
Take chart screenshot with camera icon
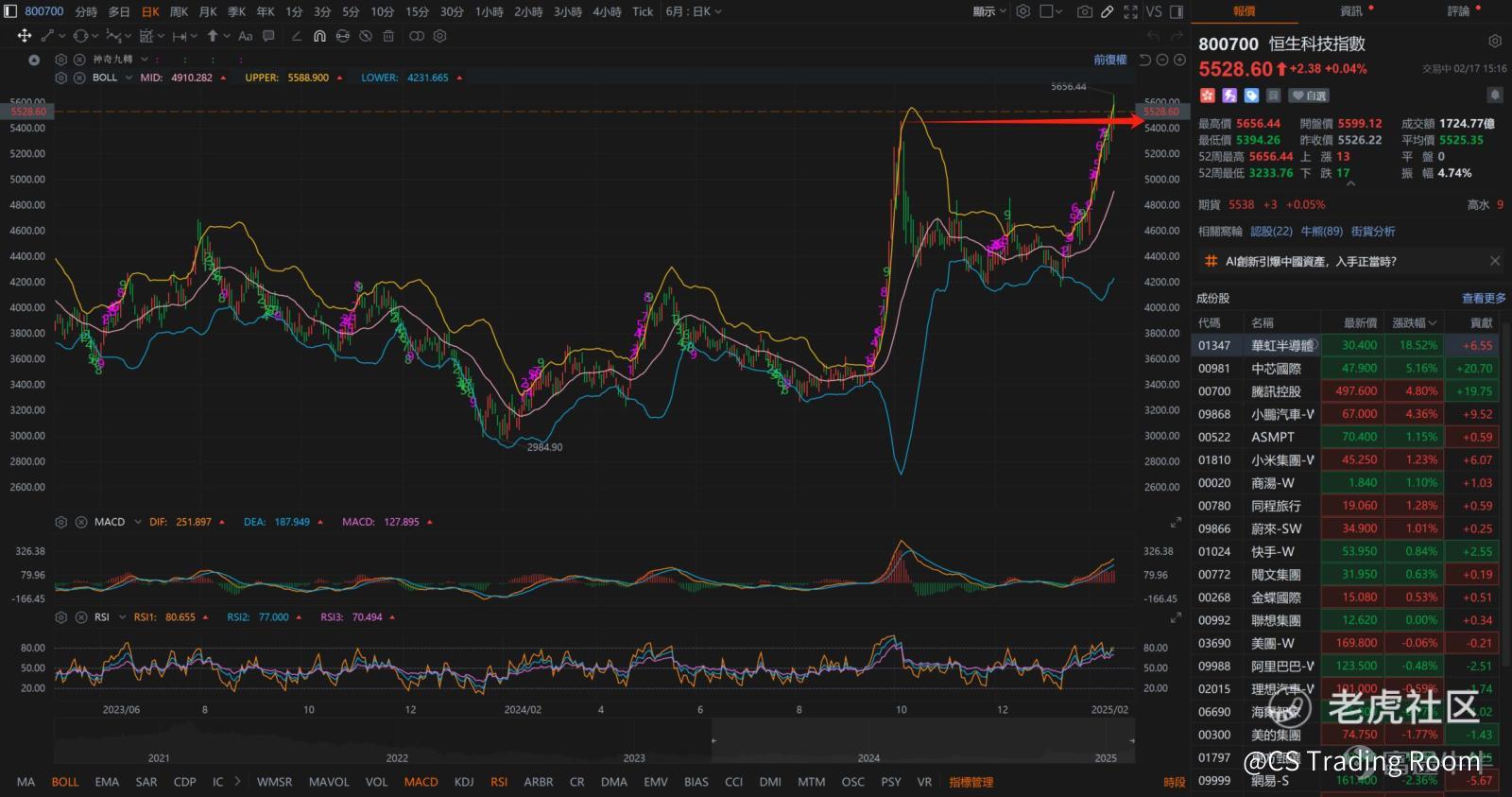(1085, 11)
